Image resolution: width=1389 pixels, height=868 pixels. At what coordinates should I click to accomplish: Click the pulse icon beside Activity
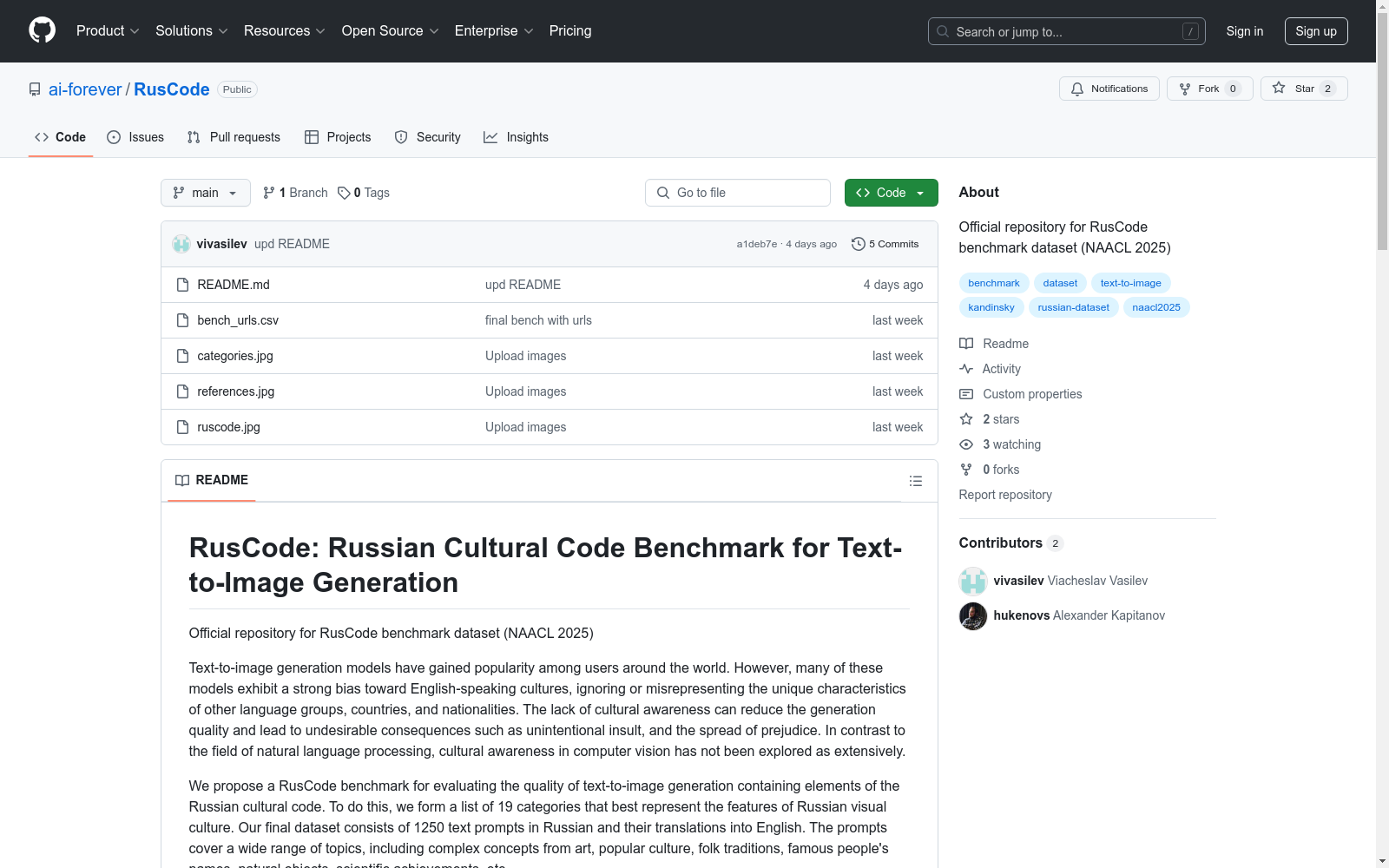[x=966, y=369]
